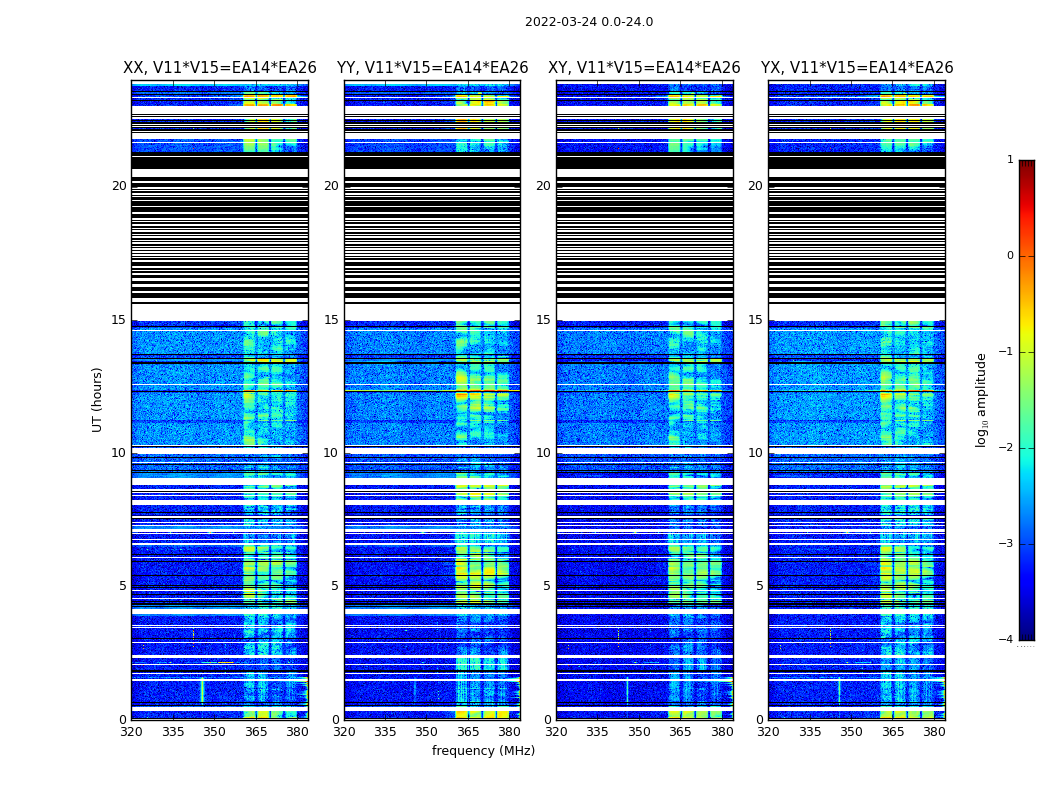Click the 350 frequency tick in XX panel

click(214, 732)
